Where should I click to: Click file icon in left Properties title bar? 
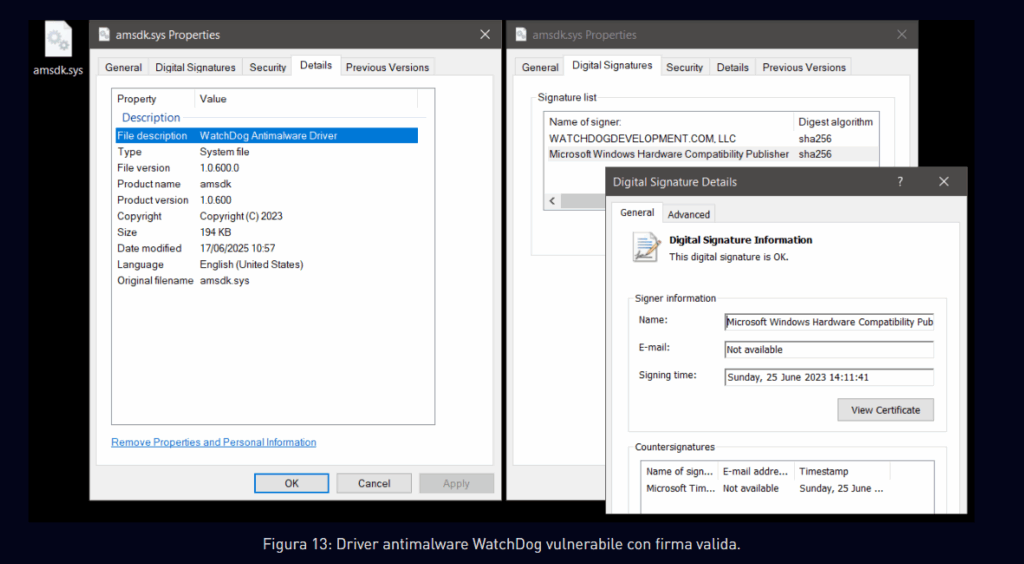[104, 35]
